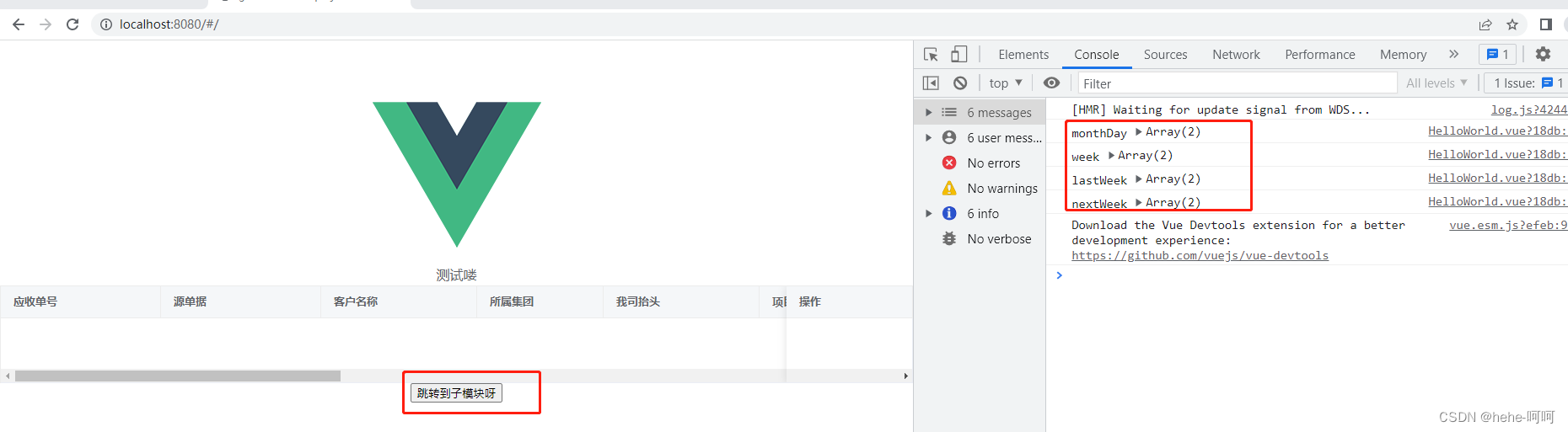Toggle console sidebar visibility
The width and height of the screenshot is (1568, 432).
coord(931,83)
